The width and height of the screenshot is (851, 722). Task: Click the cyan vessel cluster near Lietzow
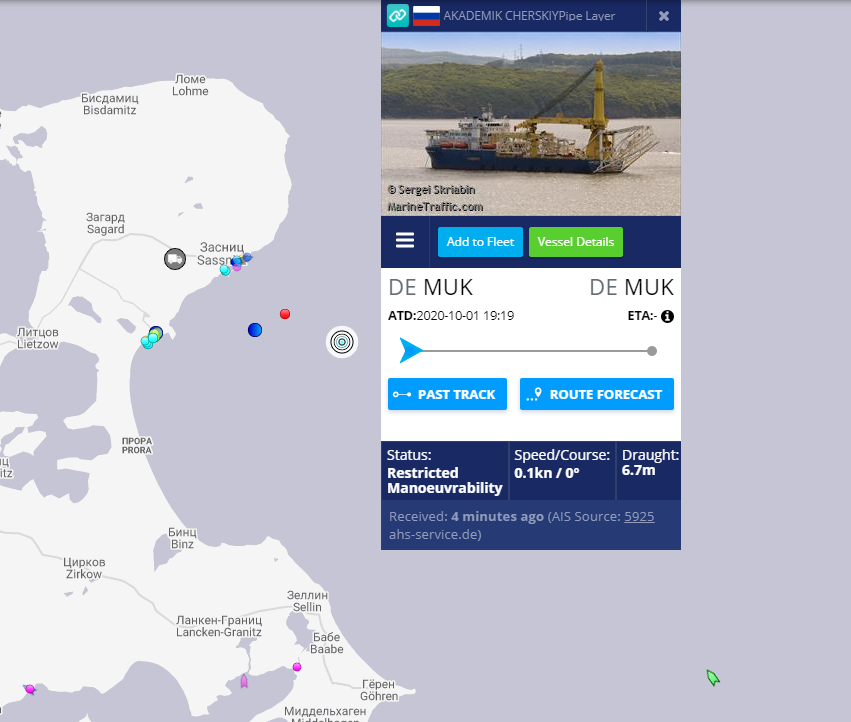pos(151,338)
